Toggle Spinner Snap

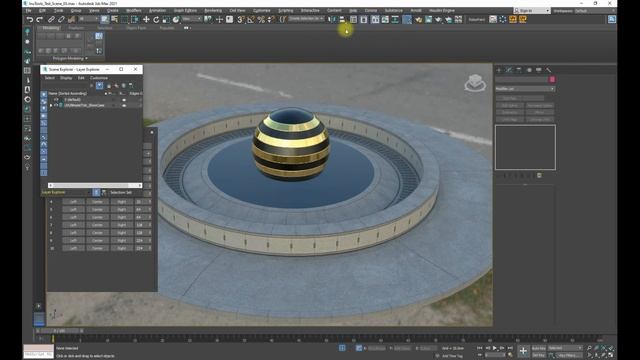pyautogui.click(x=271, y=19)
